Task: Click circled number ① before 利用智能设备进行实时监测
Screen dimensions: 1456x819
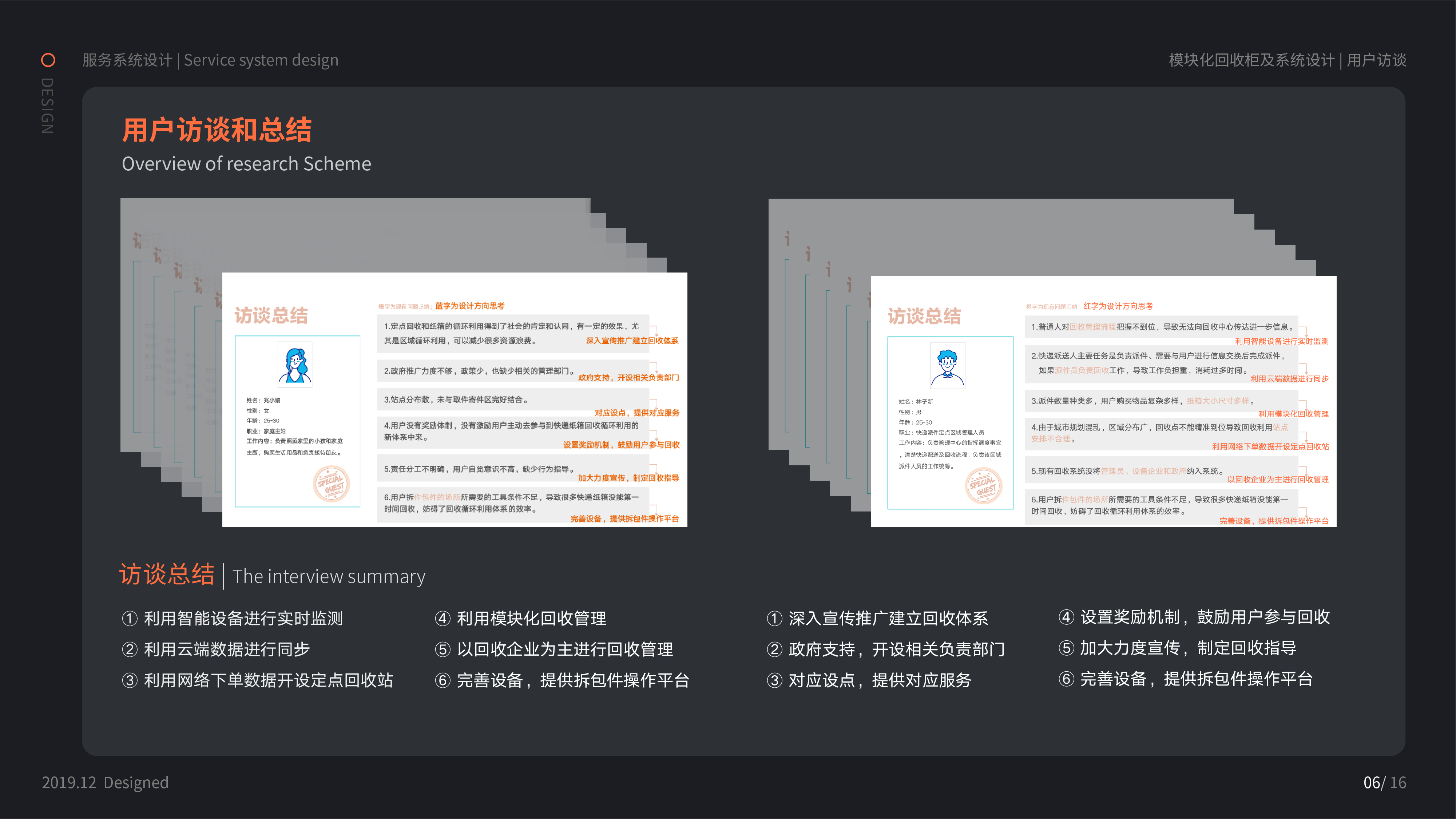Action: pos(130,619)
